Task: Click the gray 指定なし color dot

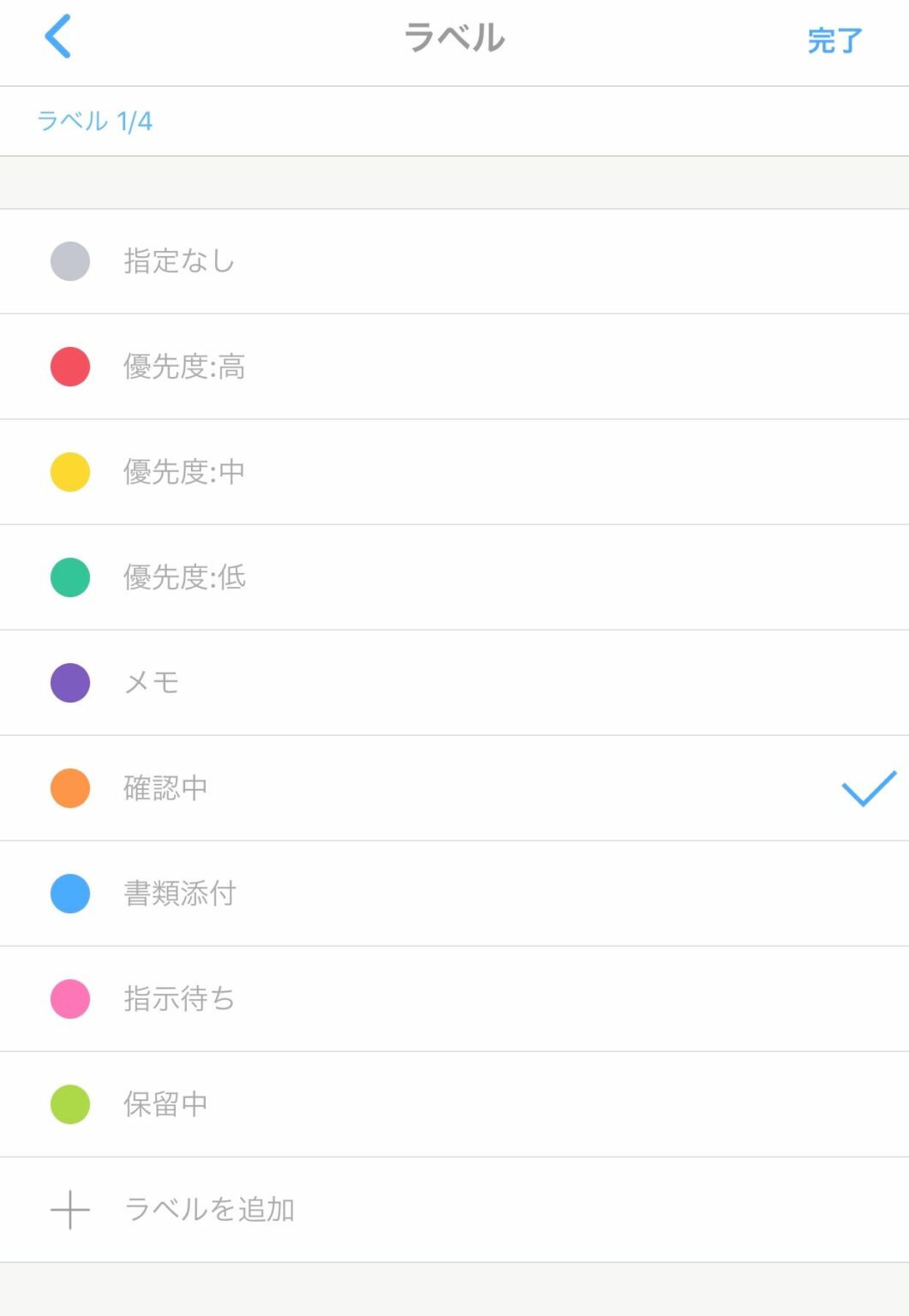Action: pyautogui.click(x=70, y=261)
